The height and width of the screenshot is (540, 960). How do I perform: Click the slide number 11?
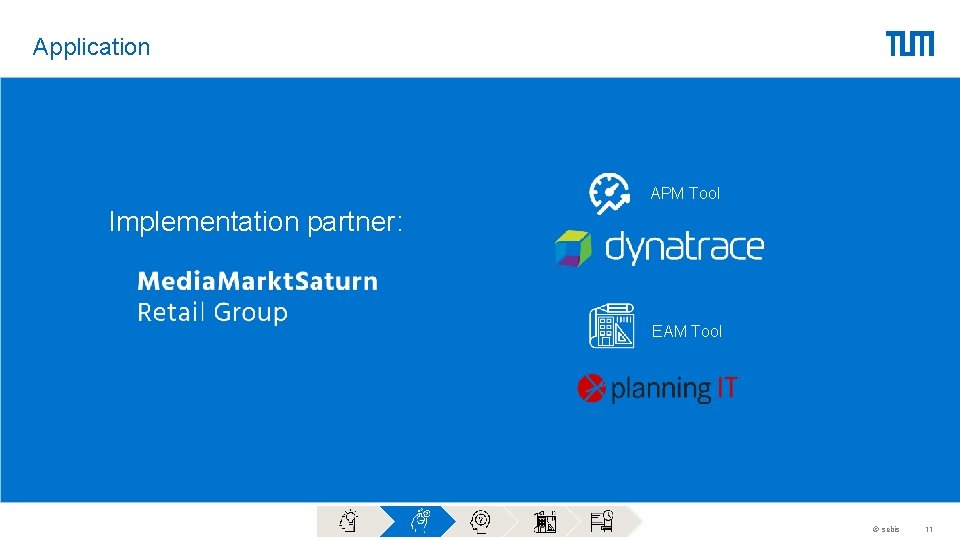point(929,529)
